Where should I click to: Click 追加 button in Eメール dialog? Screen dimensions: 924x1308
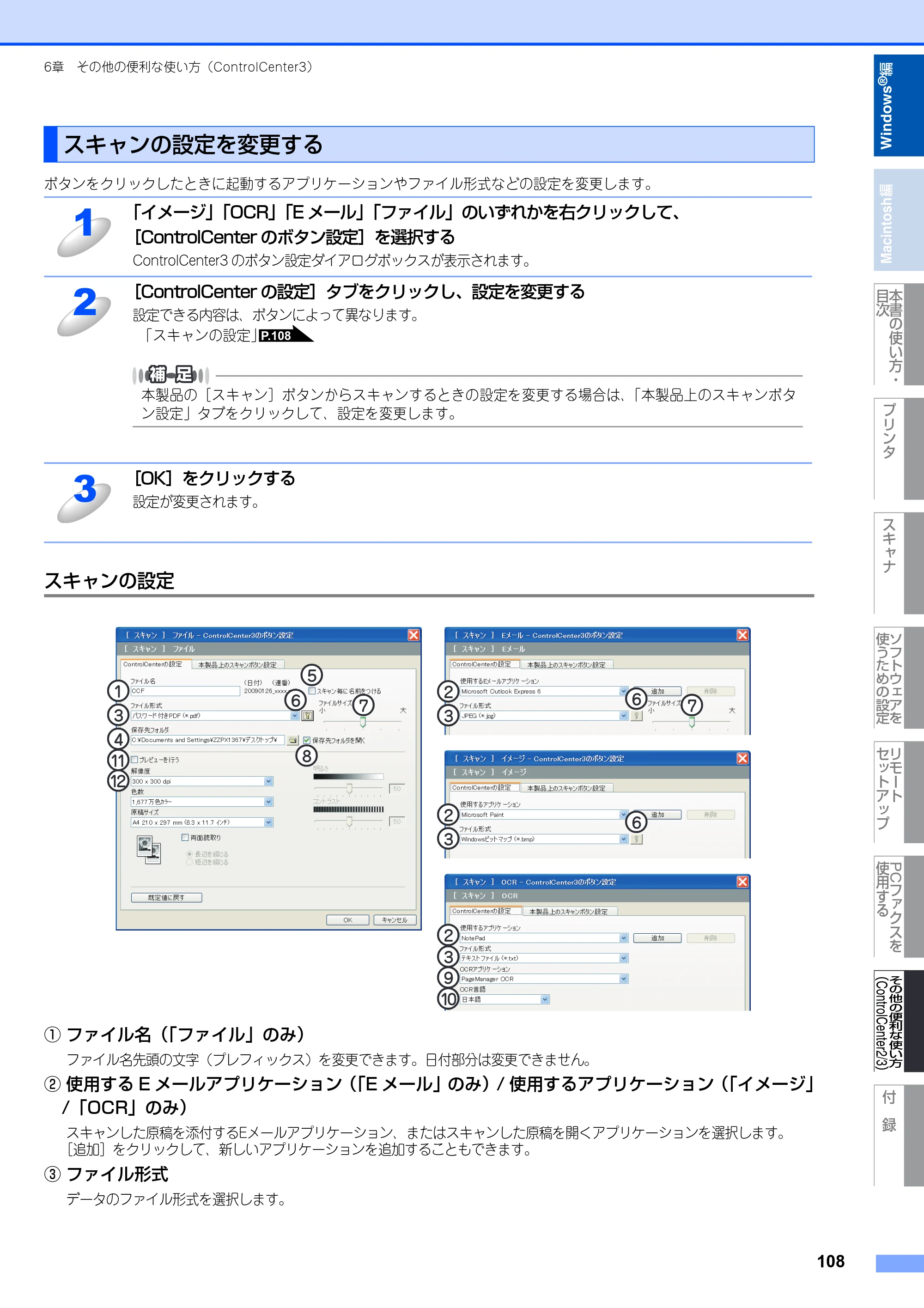pyautogui.click(x=657, y=691)
